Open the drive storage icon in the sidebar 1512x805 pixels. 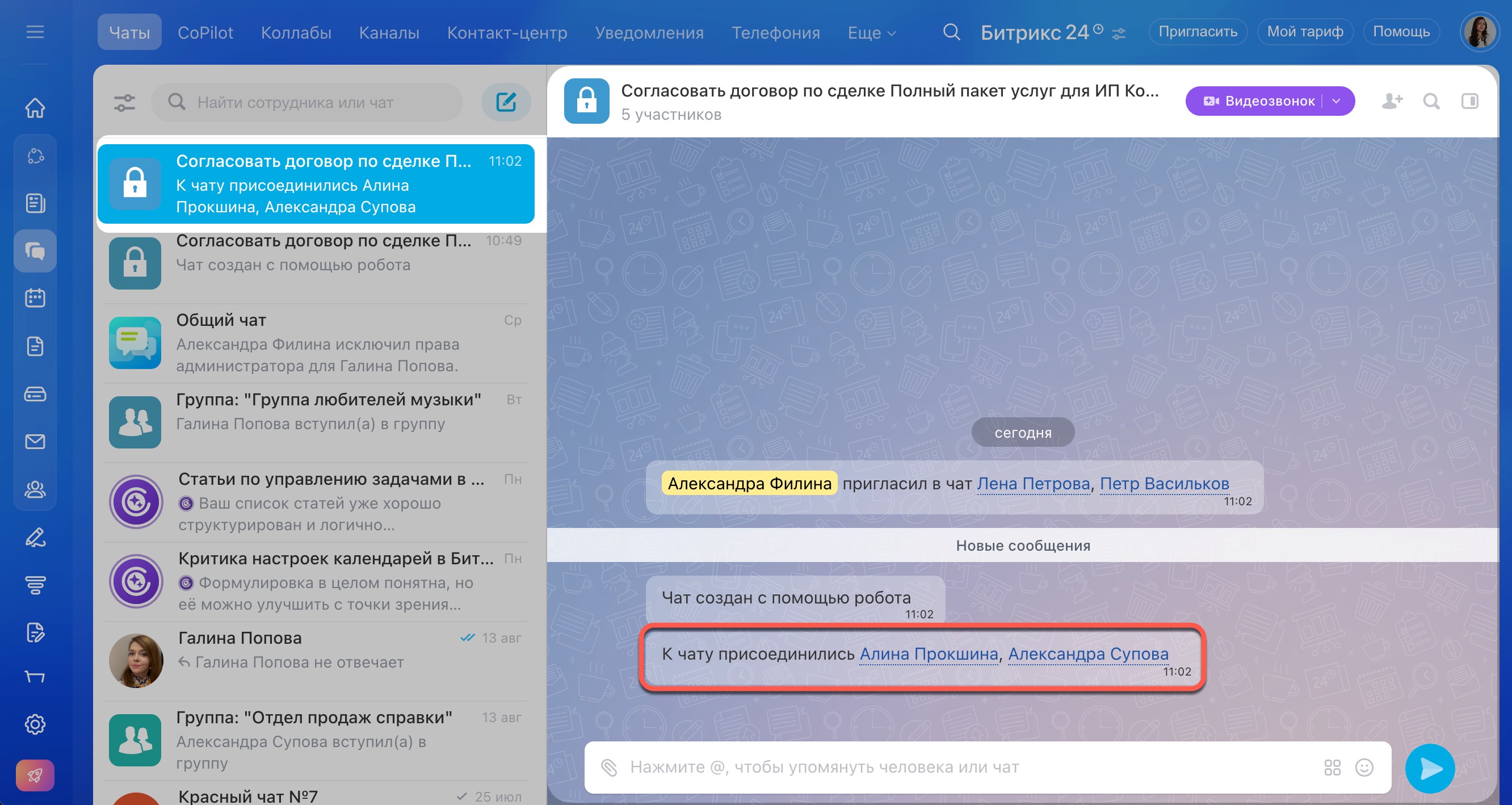[x=35, y=394]
